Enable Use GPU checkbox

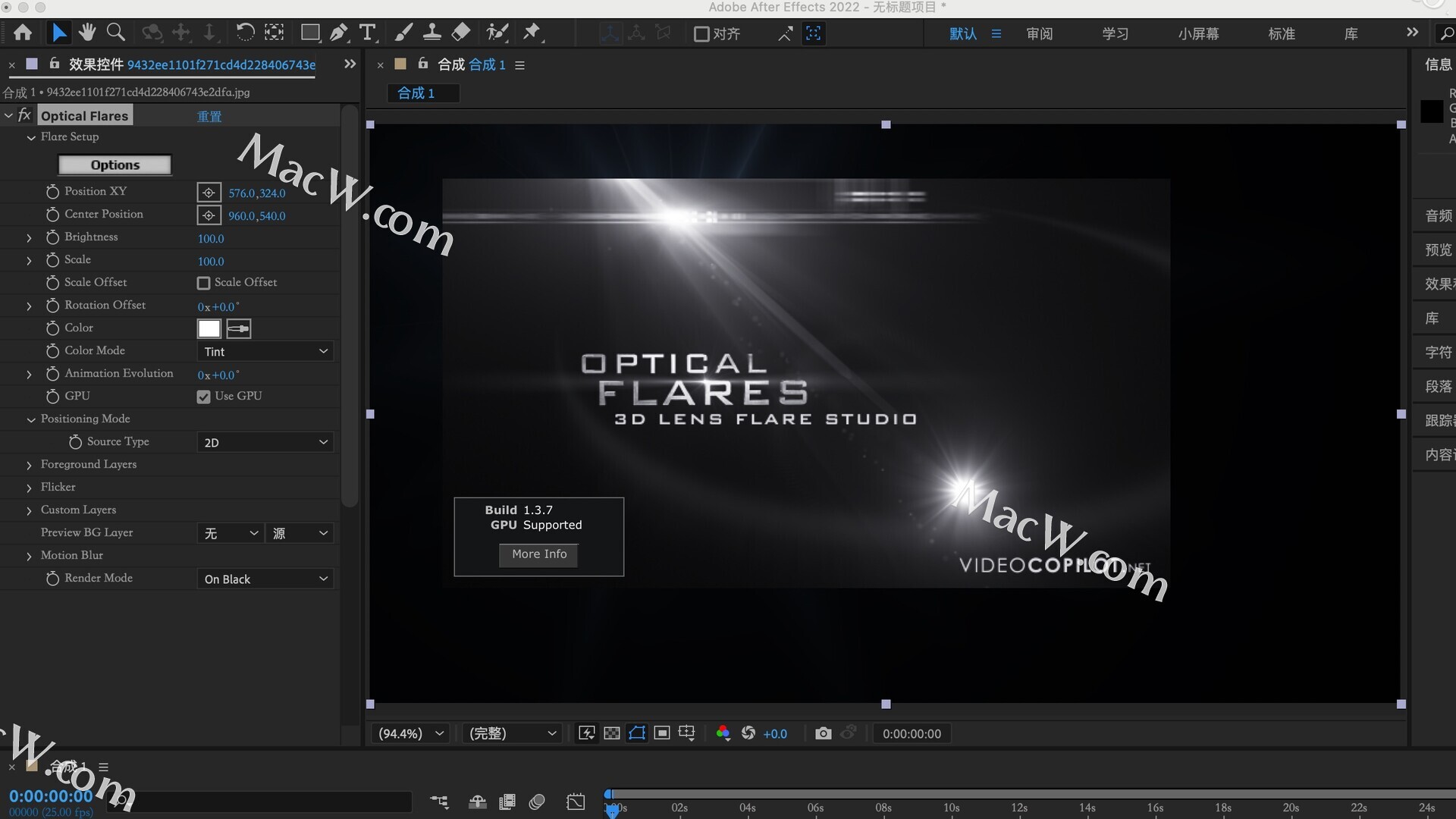(x=203, y=395)
